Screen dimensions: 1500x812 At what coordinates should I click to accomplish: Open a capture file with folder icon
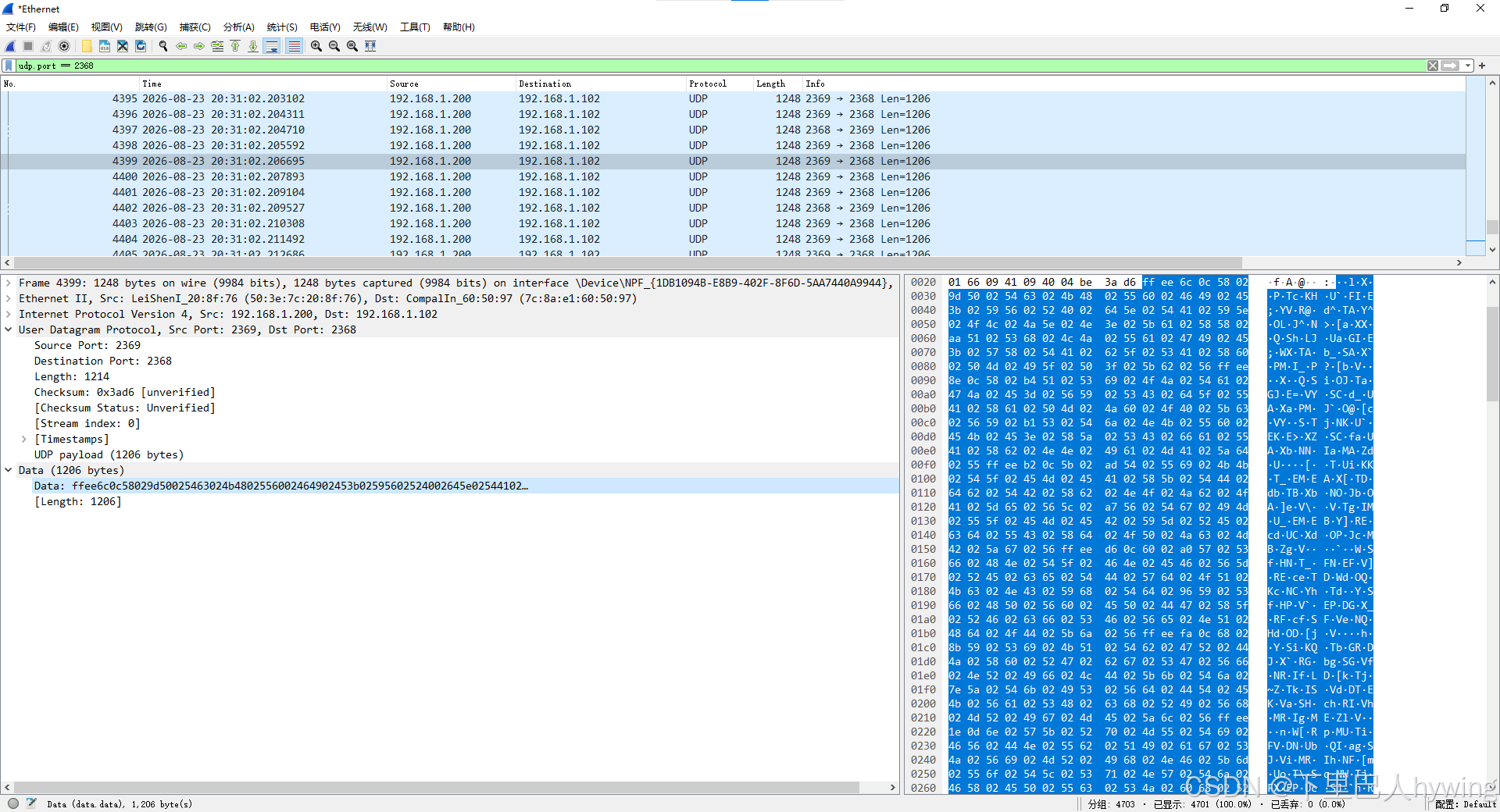point(87,46)
